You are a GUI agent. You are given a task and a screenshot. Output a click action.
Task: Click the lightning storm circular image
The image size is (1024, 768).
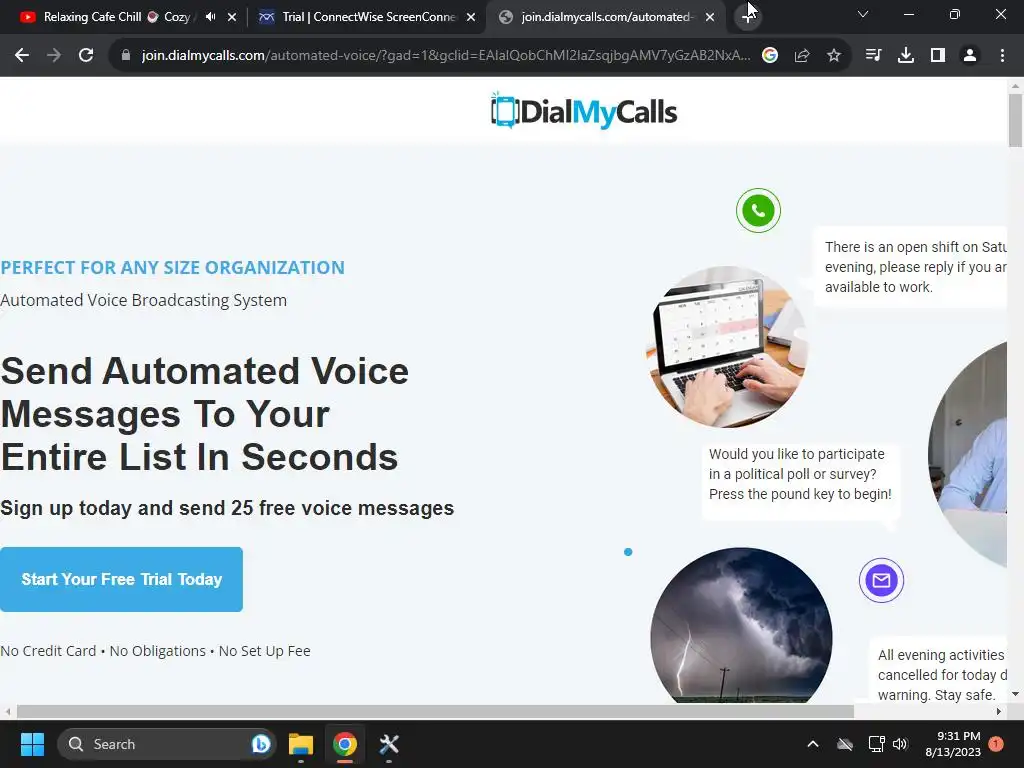pos(741,625)
